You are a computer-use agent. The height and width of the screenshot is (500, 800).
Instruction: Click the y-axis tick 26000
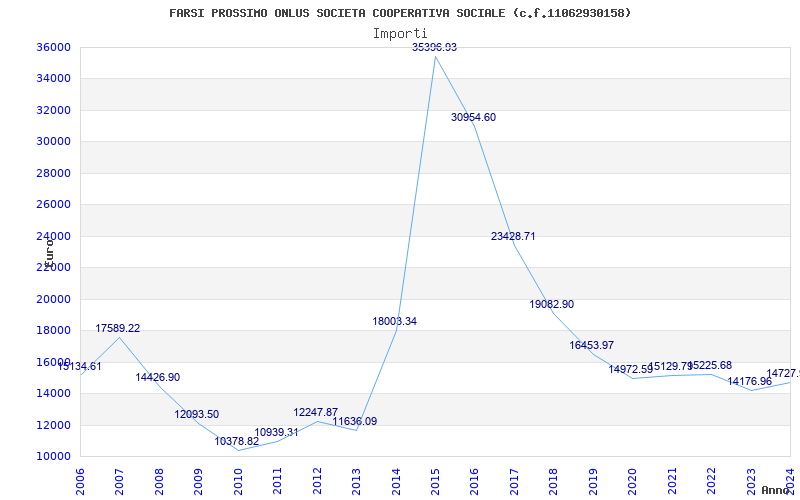click(x=53, y=205)
